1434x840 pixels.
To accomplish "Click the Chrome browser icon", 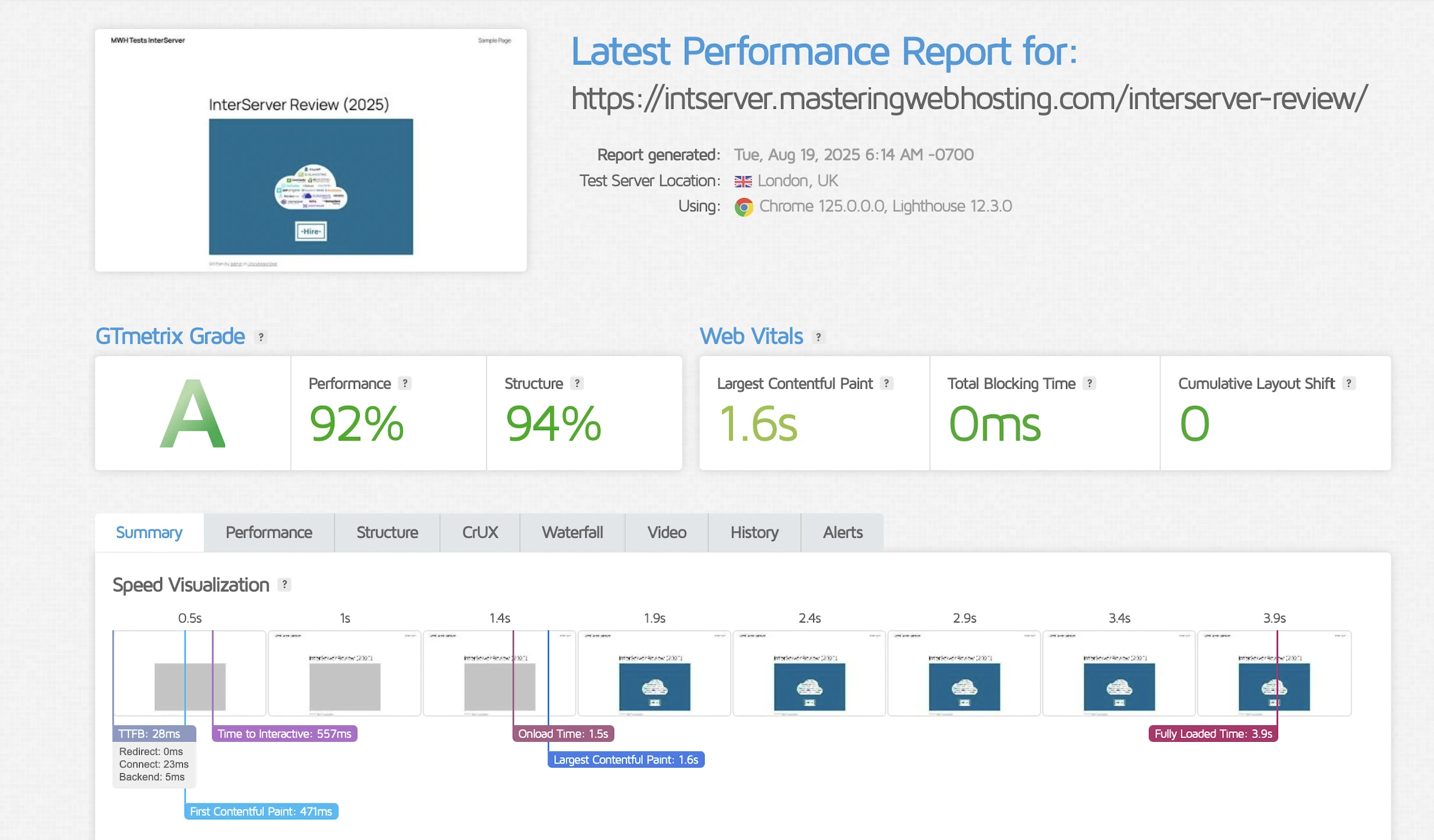I will tap(744, 206).
